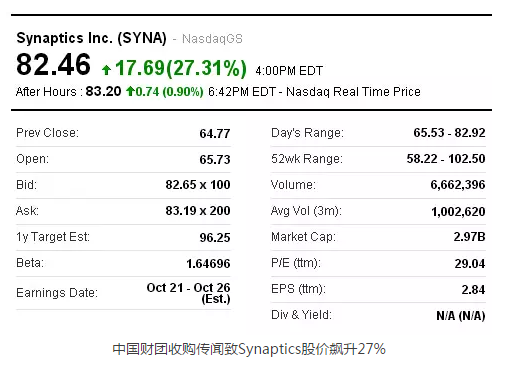Click the 1y Target Est value 96.25
The height and width of the screenshot is (365, 531).
click(215, 237)
